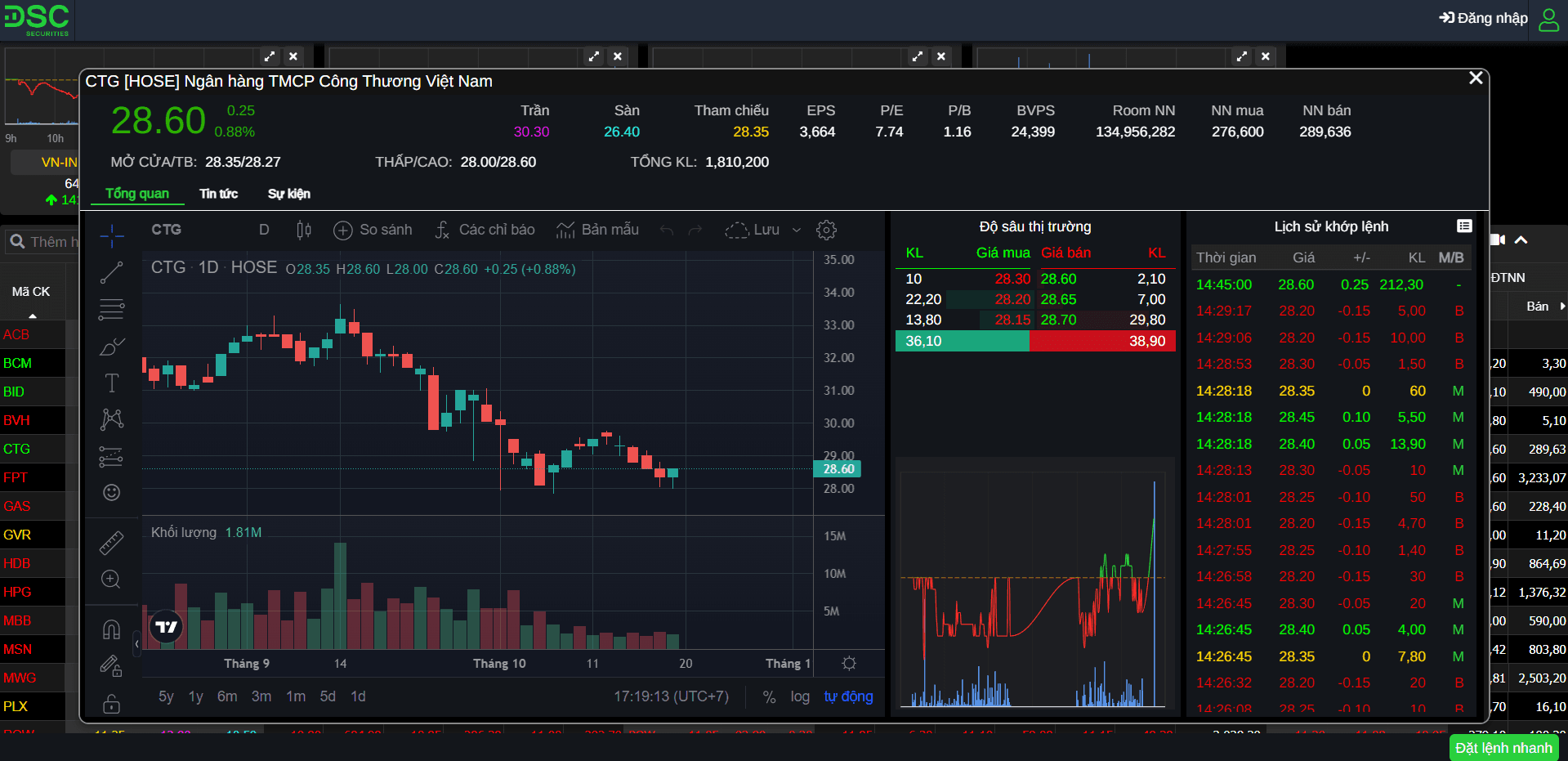Set the chart range to 1y
This screenshot has height=761, width=1568.
tap(195, 696)
